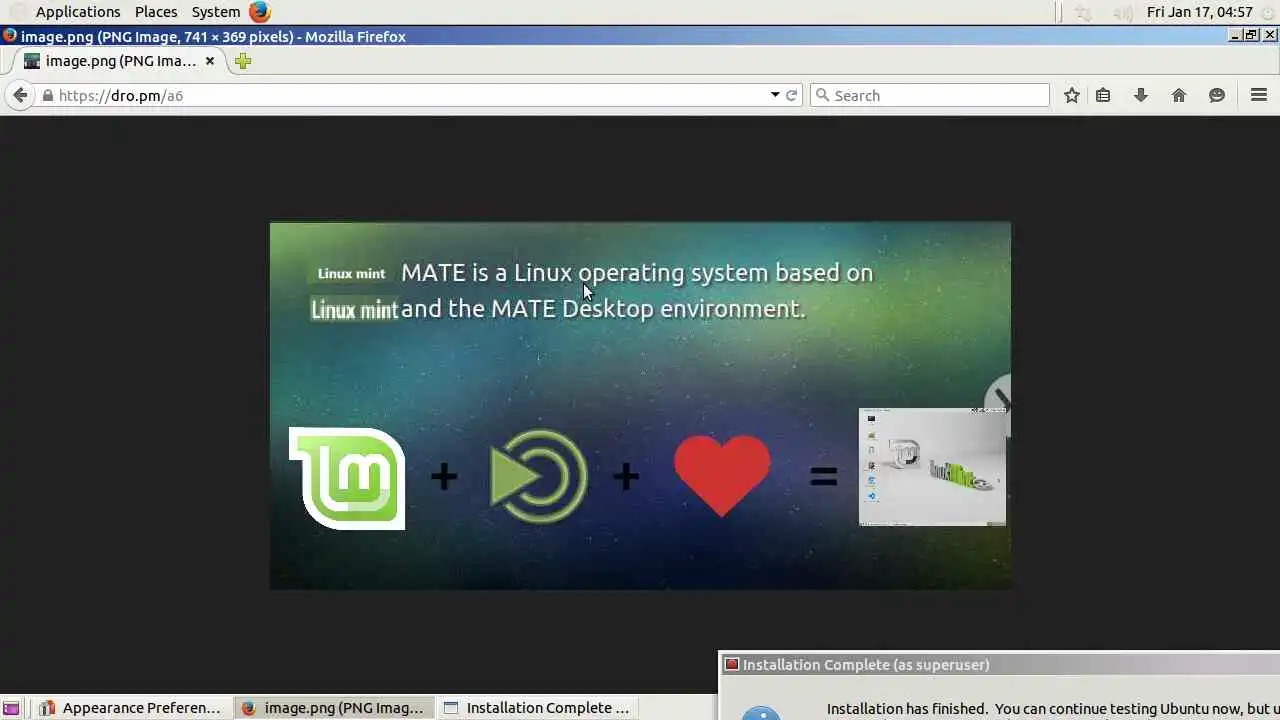Go to the Home page icon
The width and height of the screenshot is (1280, 720).
tap(1179, 95)
